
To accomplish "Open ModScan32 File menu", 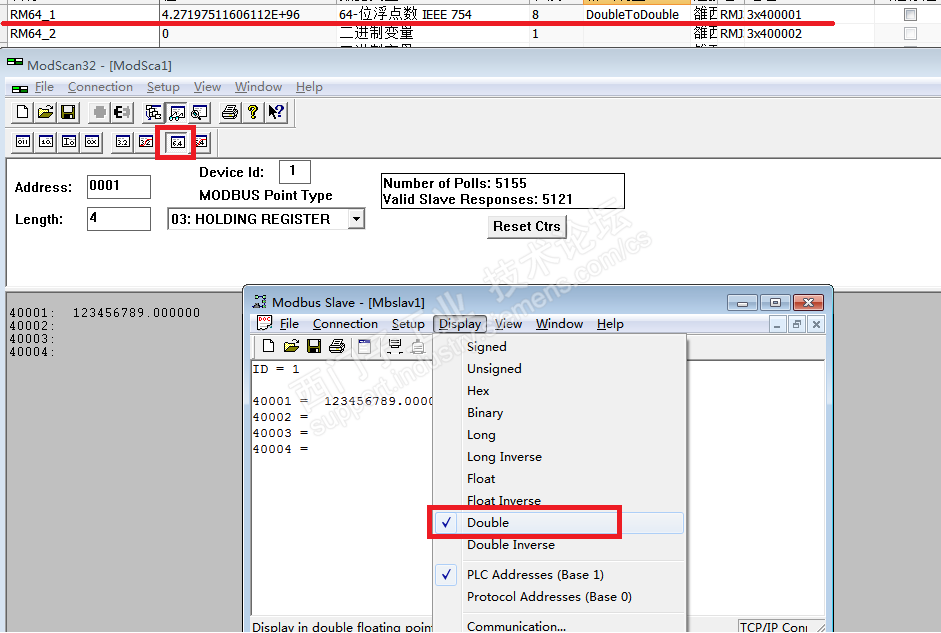I will (44, 87).
